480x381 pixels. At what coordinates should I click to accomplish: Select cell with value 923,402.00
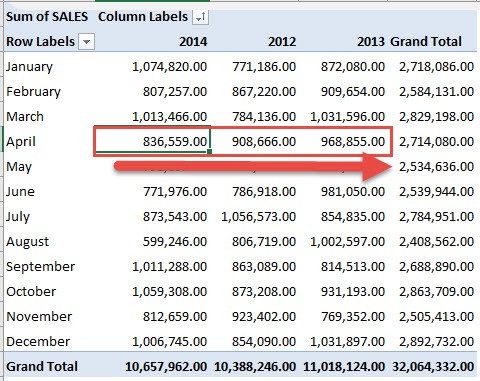coord(264,317)
